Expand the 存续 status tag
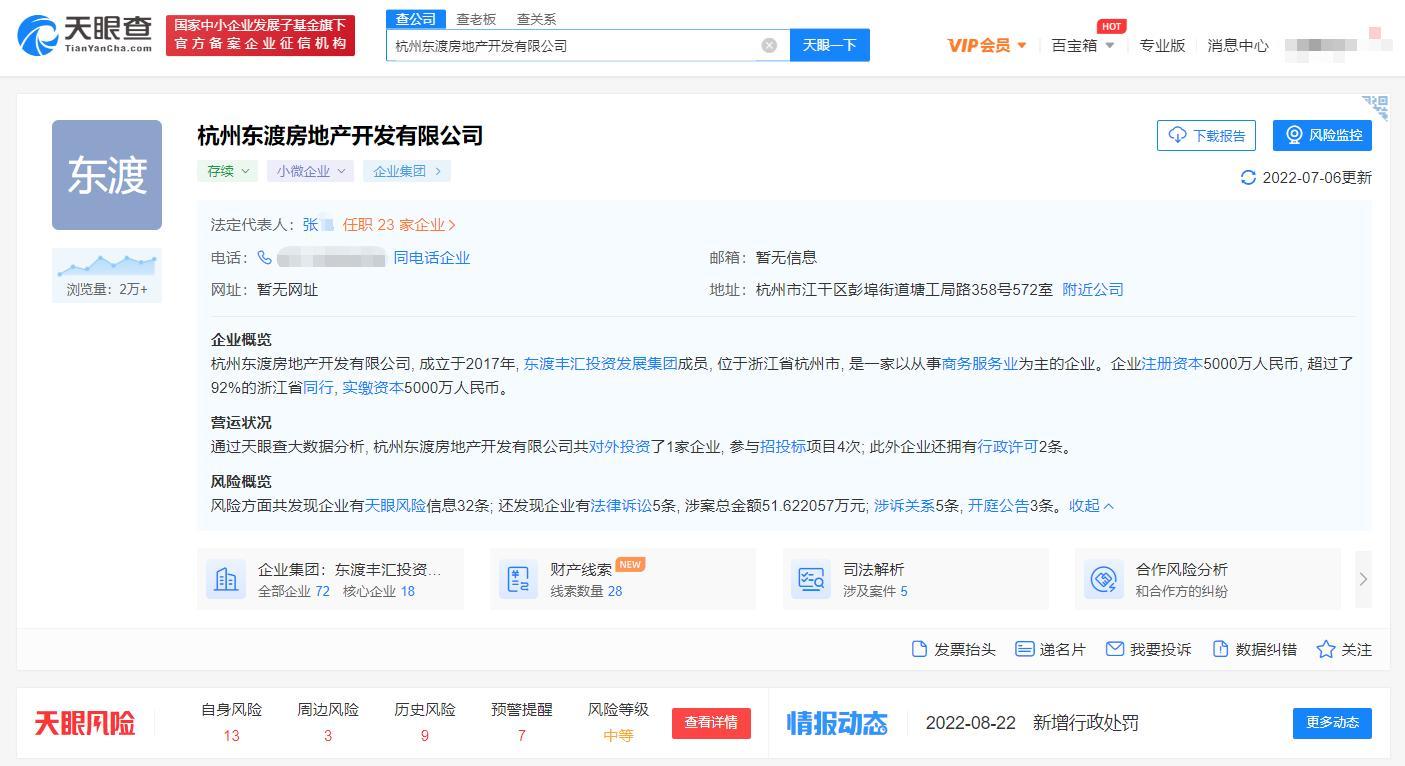The width and height of the screenshot is (1405, 766). (x=227, y=171)
